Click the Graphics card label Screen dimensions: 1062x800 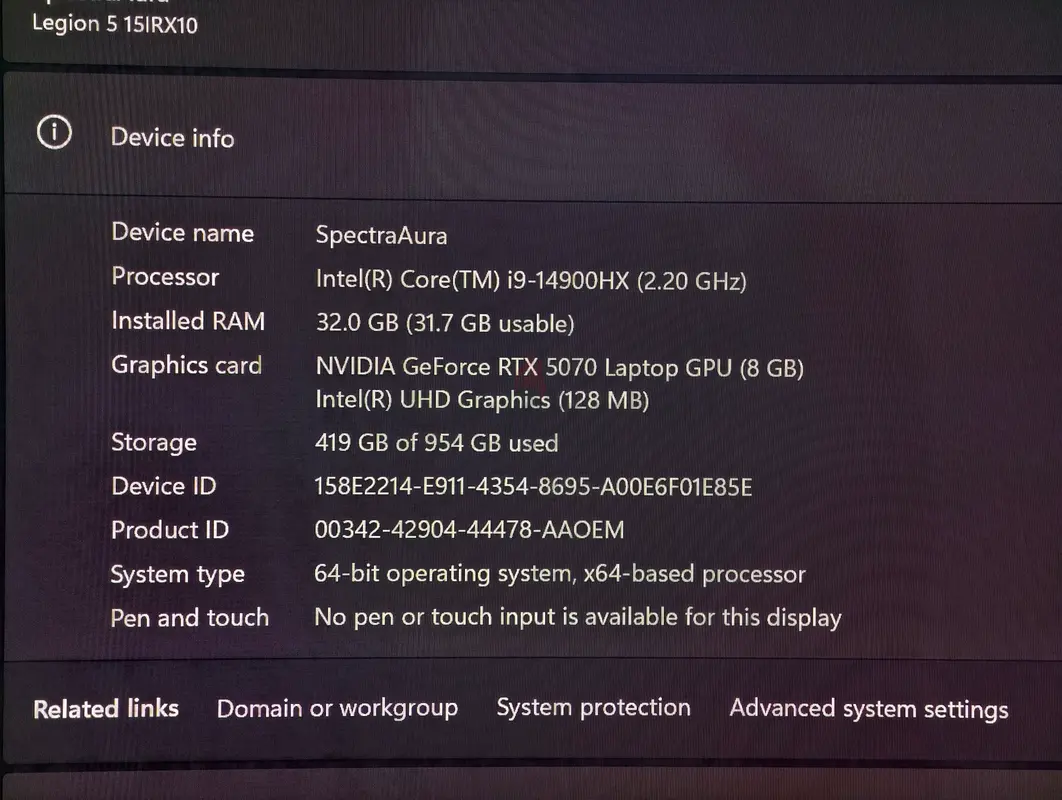[x=187, y=365]
